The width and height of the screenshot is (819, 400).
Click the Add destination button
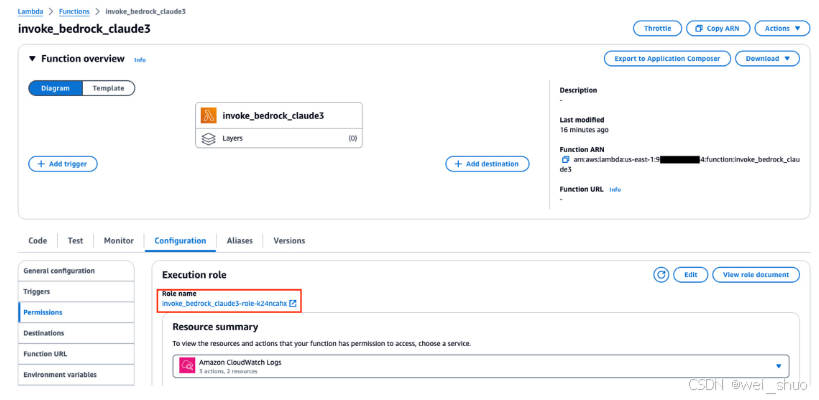point(487,164)
